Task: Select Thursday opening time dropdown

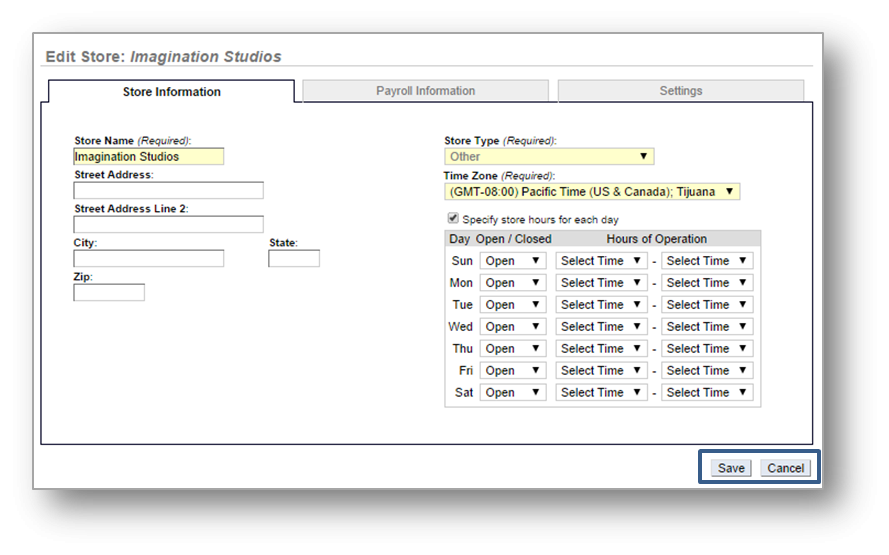Action: tap(601, 349)
